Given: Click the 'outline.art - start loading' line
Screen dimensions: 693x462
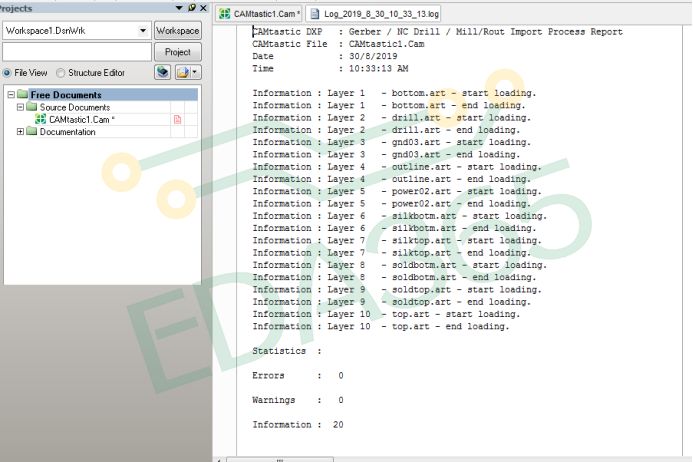Looking at the screenshot, I should (x=396, y=167).
